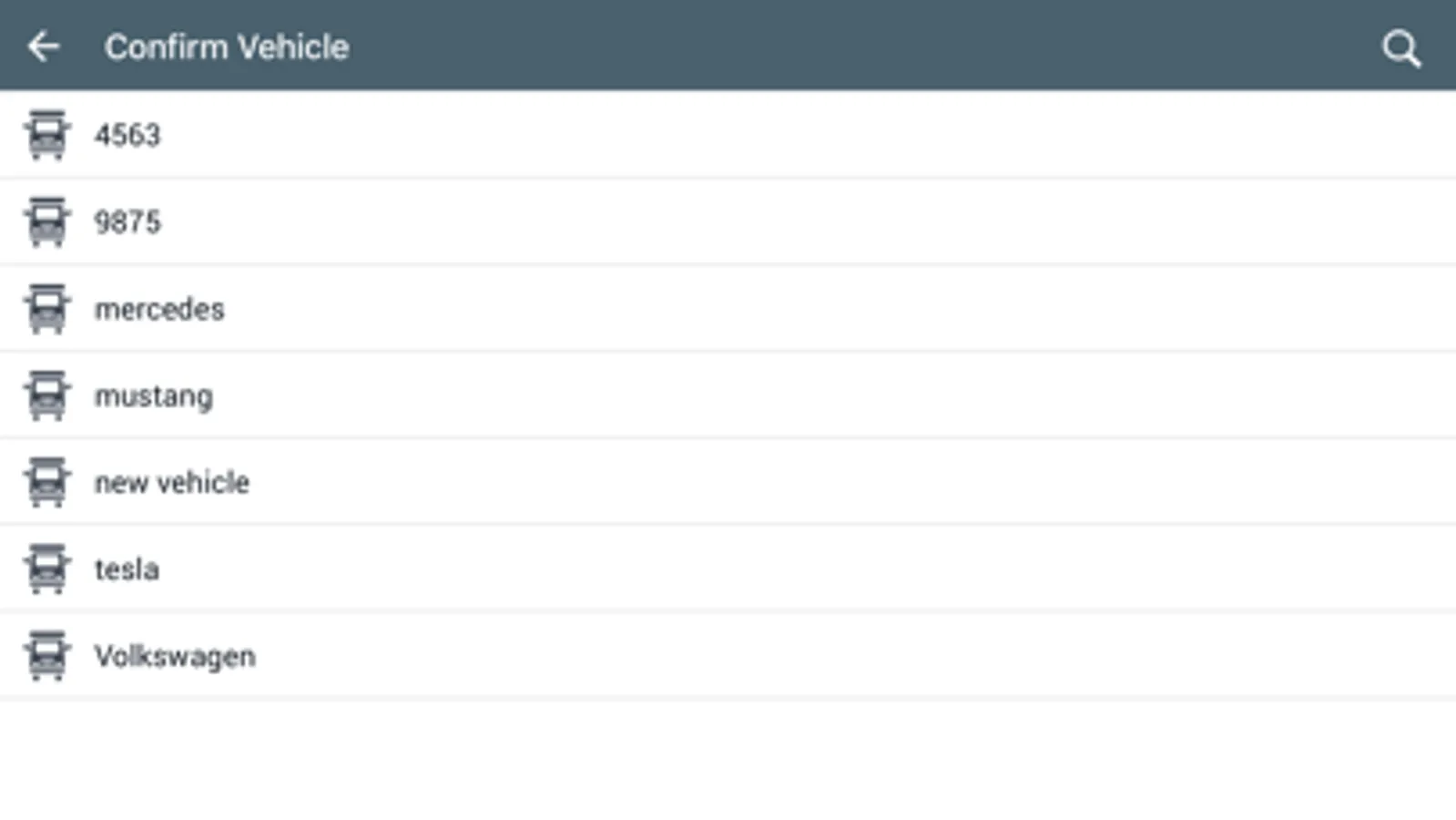The image size is (1456, 820).
Task: Select vehicle 4563 from the list
Action: [127, 135]
